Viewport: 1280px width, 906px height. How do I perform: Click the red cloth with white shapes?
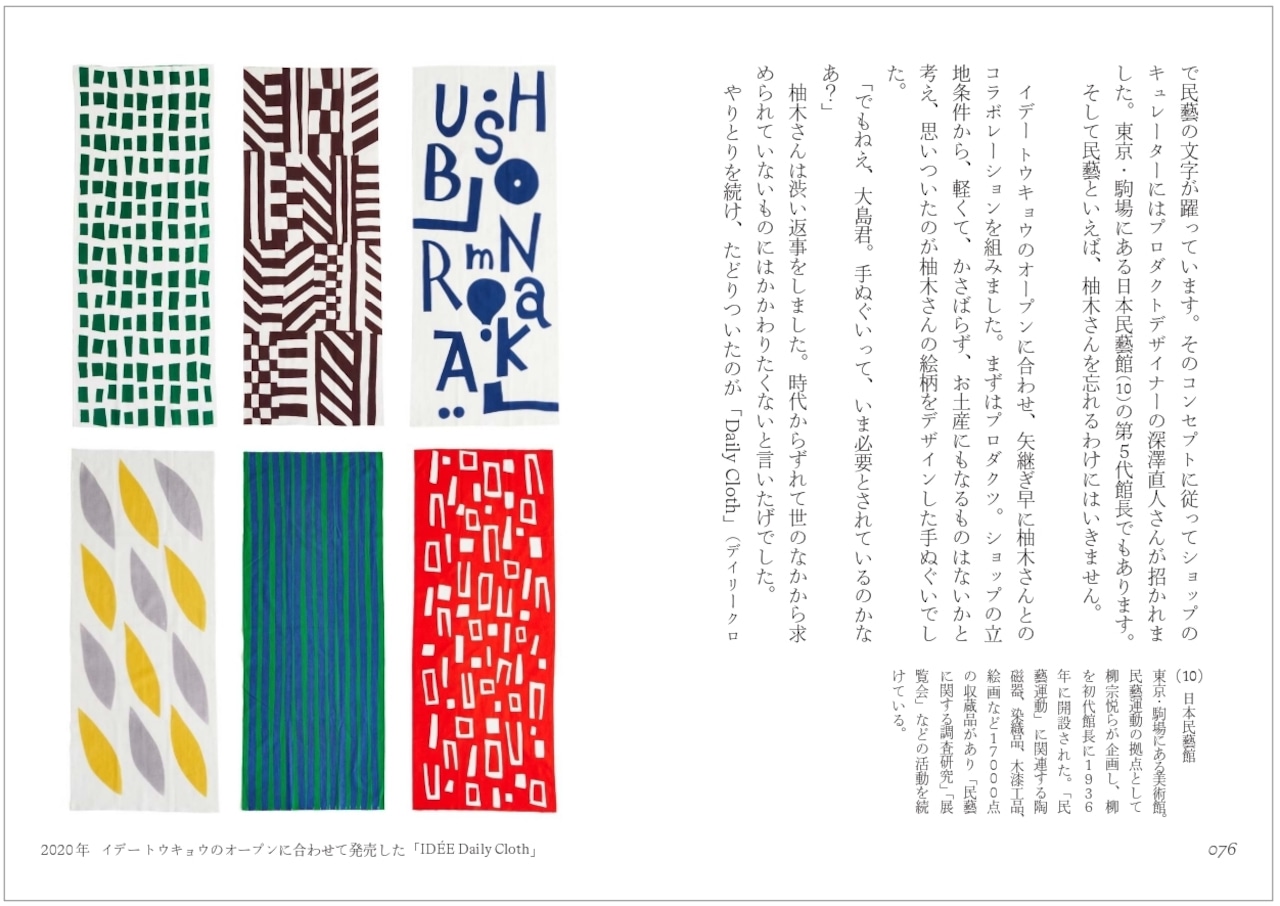pos(483,631)
